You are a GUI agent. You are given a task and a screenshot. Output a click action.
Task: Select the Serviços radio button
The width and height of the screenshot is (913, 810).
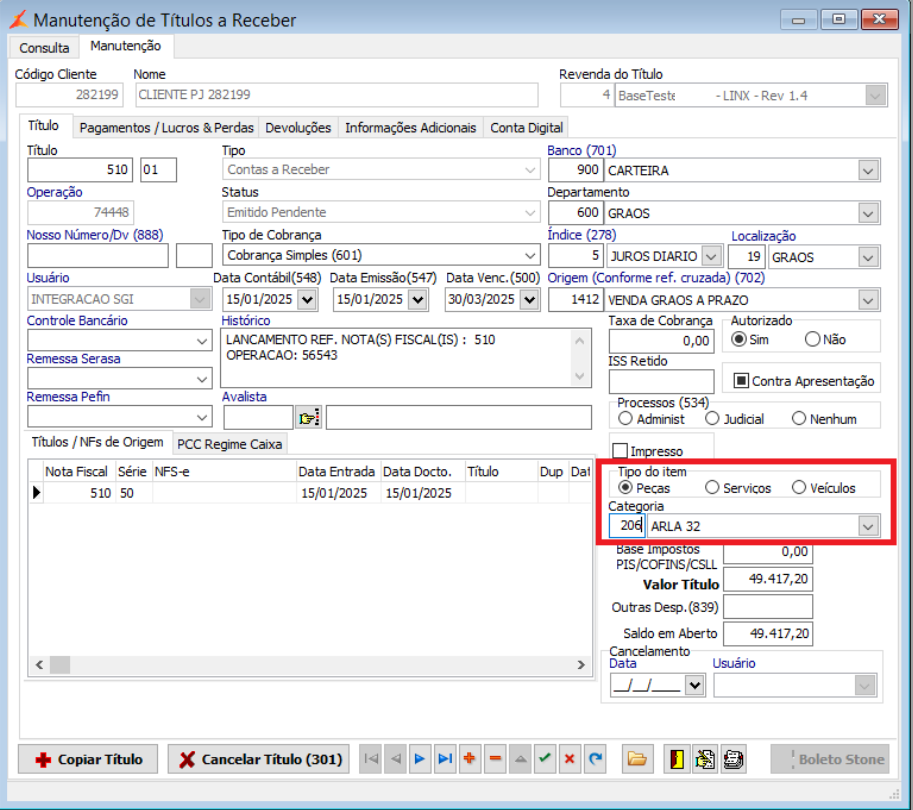tap(713, 488)
